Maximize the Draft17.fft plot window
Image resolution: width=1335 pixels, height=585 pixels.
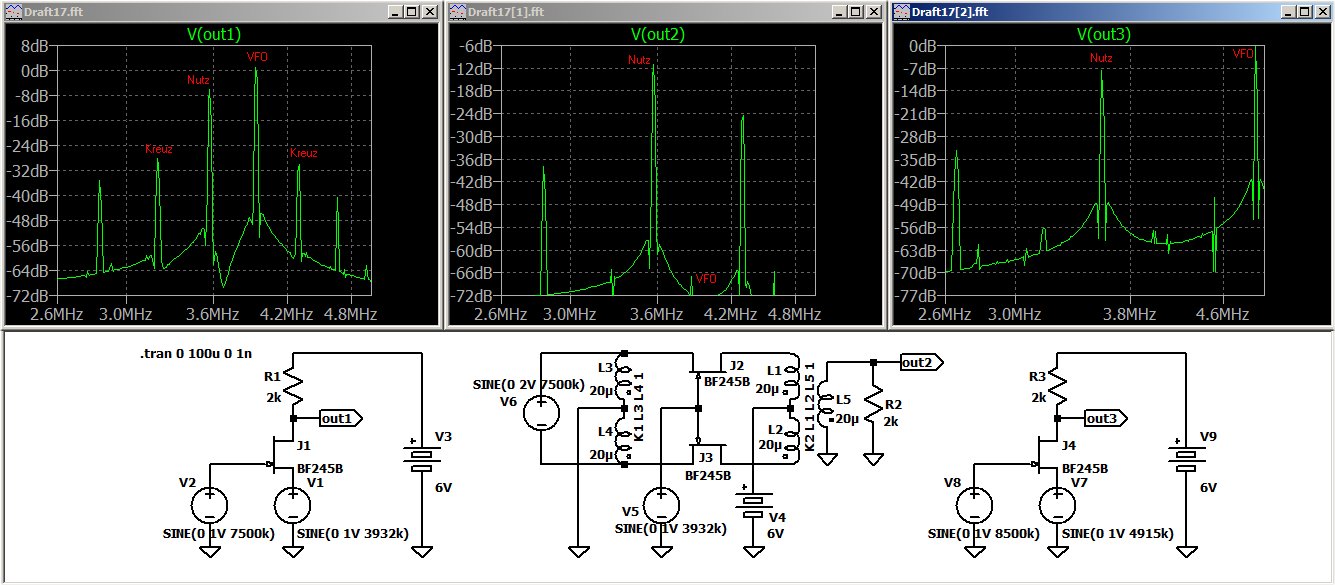[x=411, y=11]
